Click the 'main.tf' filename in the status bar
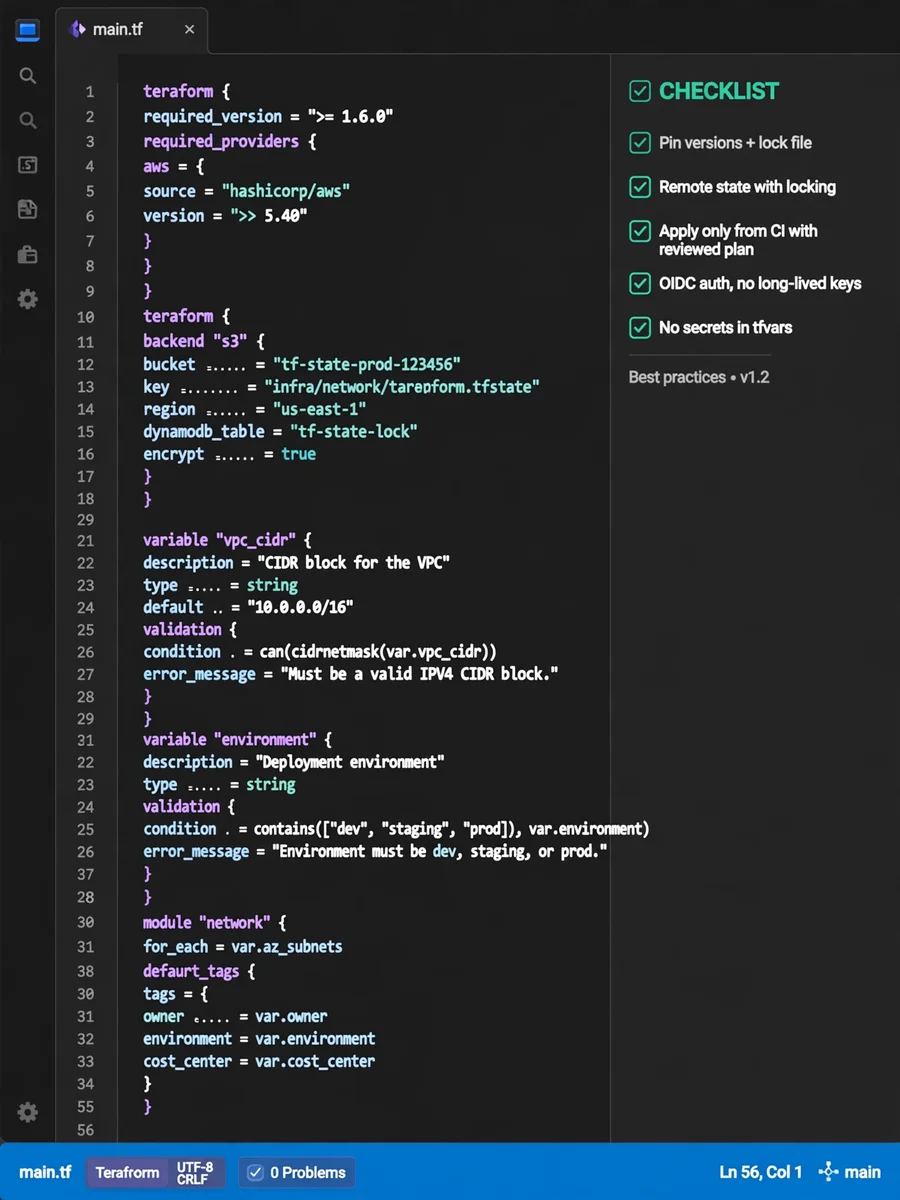The image size is (900, 1200). (45, 1172)
